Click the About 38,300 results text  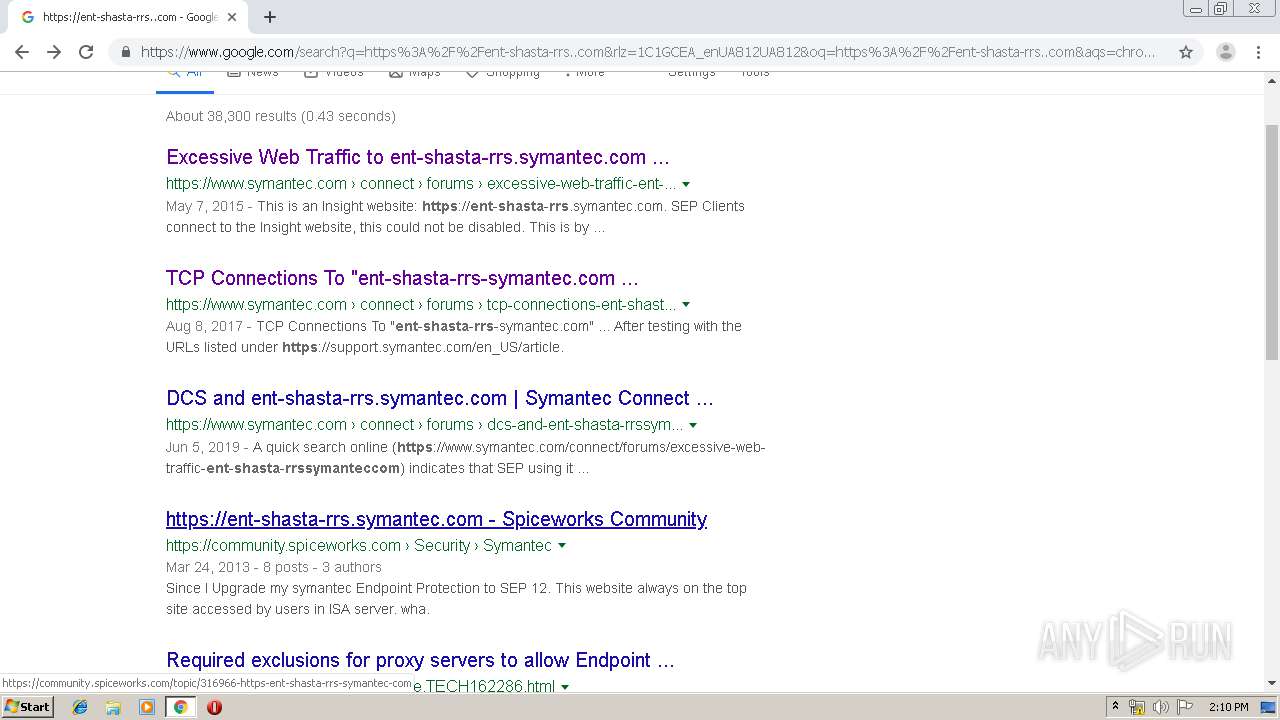281,116
